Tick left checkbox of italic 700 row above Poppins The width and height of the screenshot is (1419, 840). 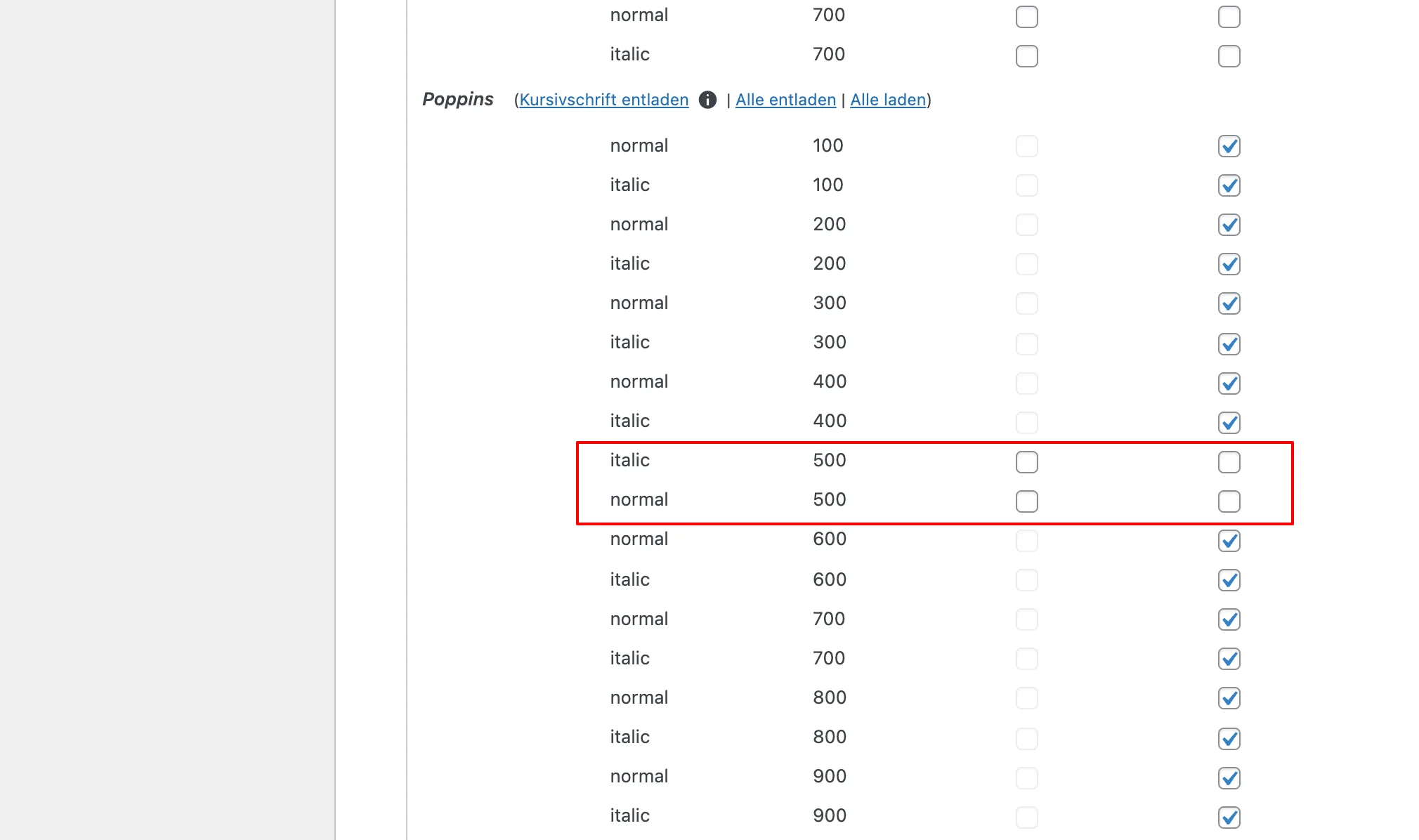pos(1026,56)
